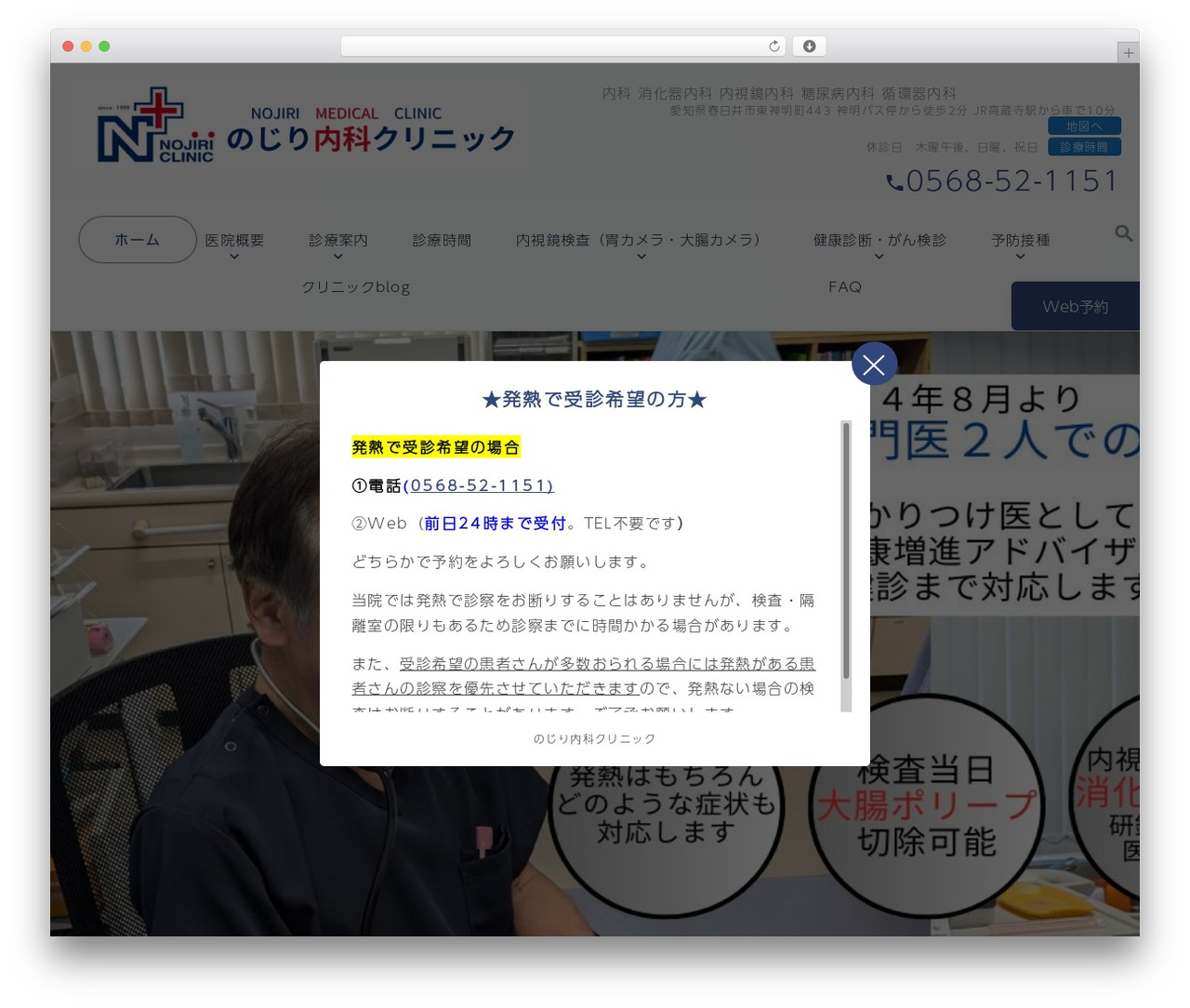1190x1008 pixels.
Task: Expand the 健康診断・がん検診 submenu chevron
Action: coord(879,258)
